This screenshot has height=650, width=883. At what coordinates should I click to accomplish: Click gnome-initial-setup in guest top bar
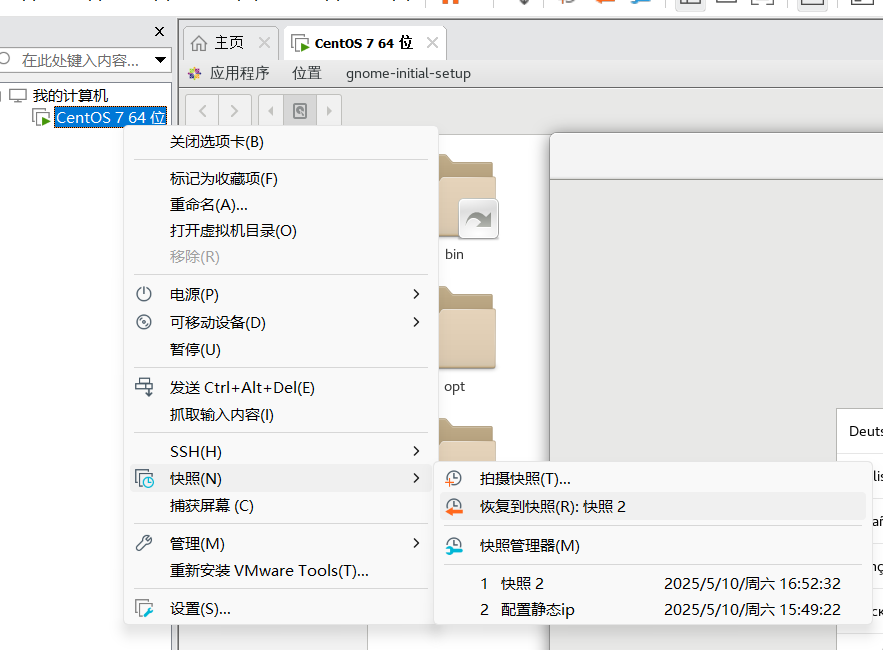408,73
